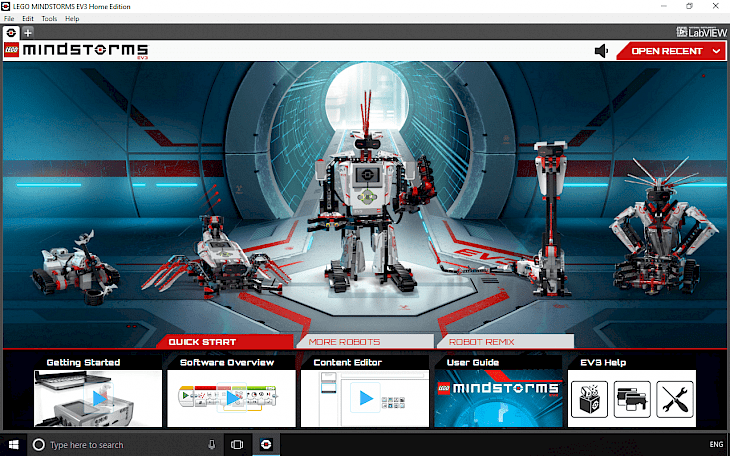Play the Getting Started video
The image size is (730, 456).
98,399
